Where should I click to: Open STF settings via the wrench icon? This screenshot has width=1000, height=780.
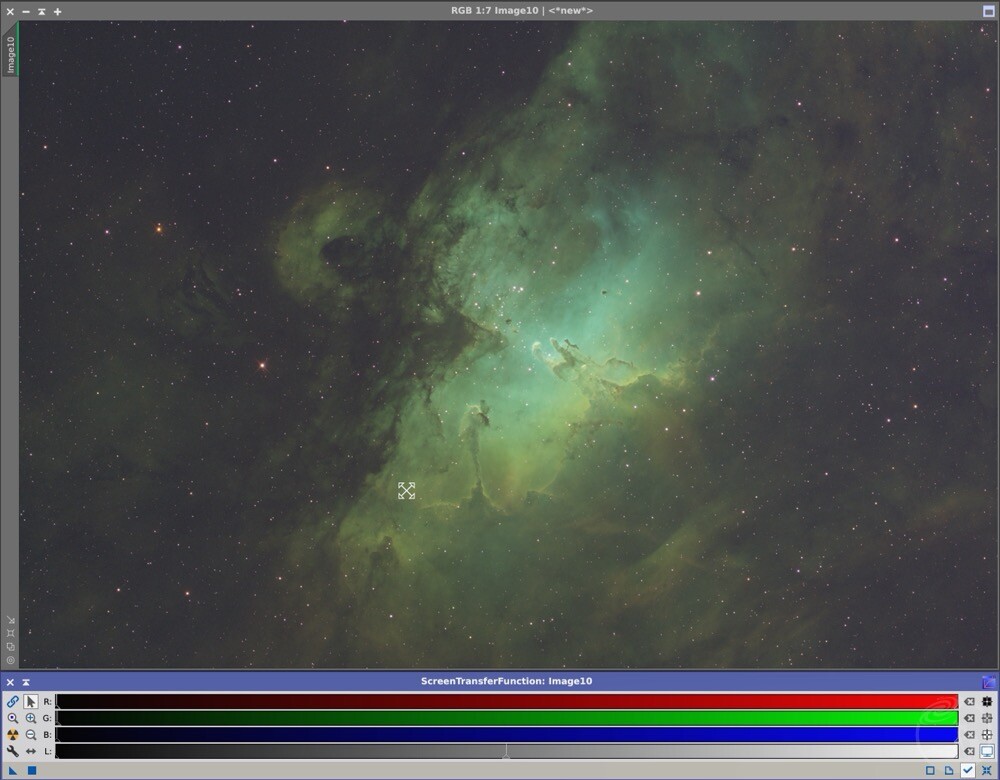[13, 750]
